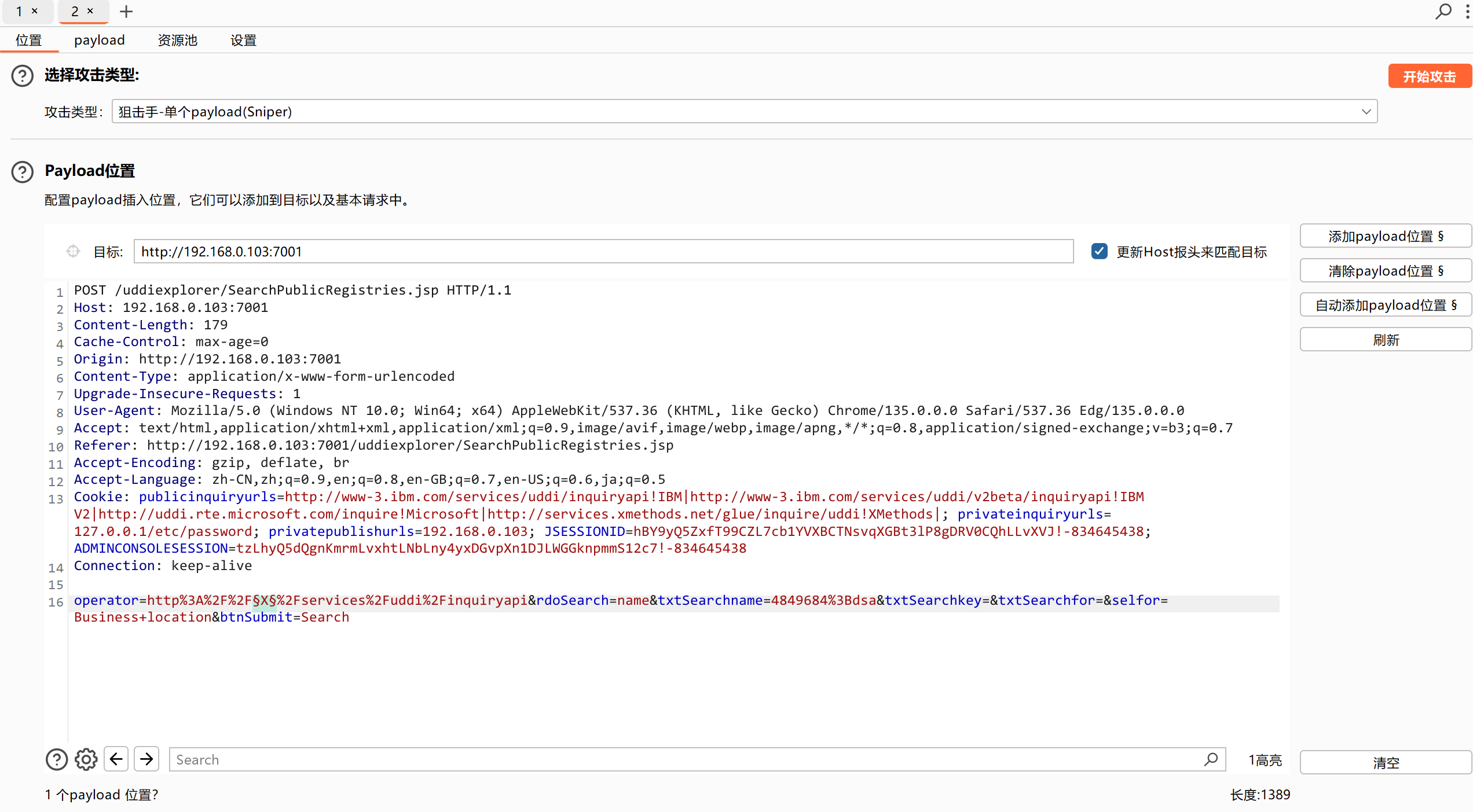Image resolution: width=1473 pixels, height=812 pixels.
Task: Expand the attack type Sniper dropdown
Action: pyautogui.click(x=1366, y=112)
